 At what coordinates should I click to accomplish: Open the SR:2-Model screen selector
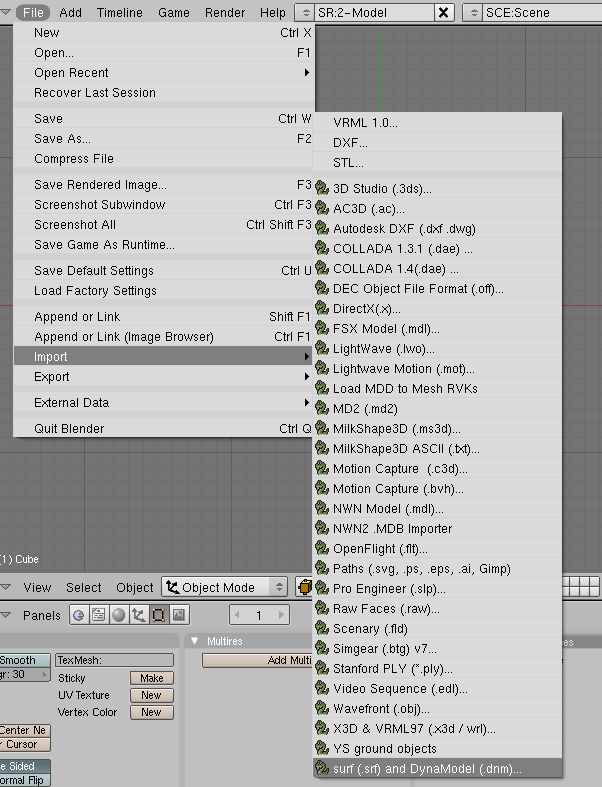click(x=304, y=13)
